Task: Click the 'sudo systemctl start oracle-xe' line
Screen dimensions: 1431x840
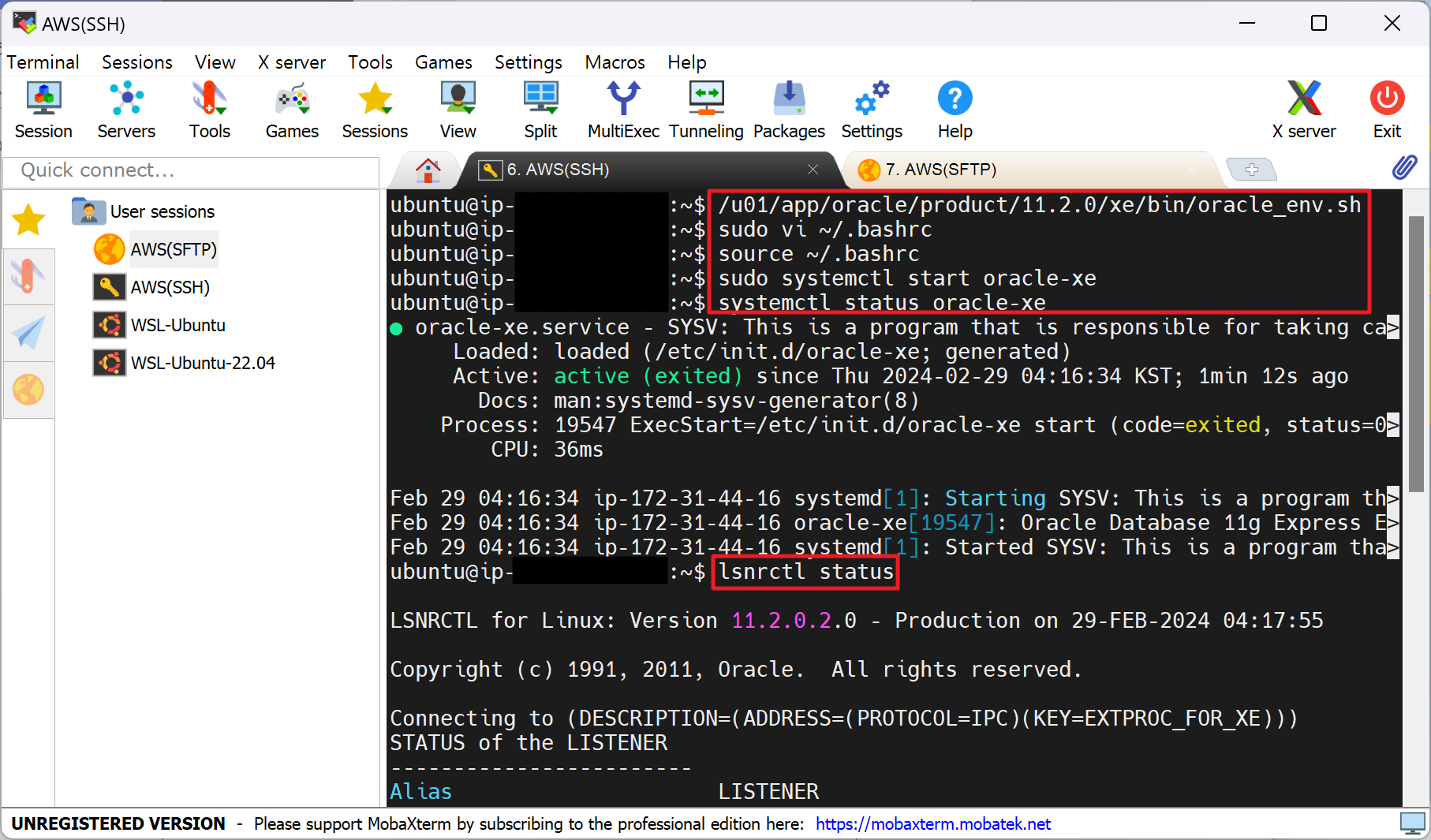Action: (x=907, y=278)
